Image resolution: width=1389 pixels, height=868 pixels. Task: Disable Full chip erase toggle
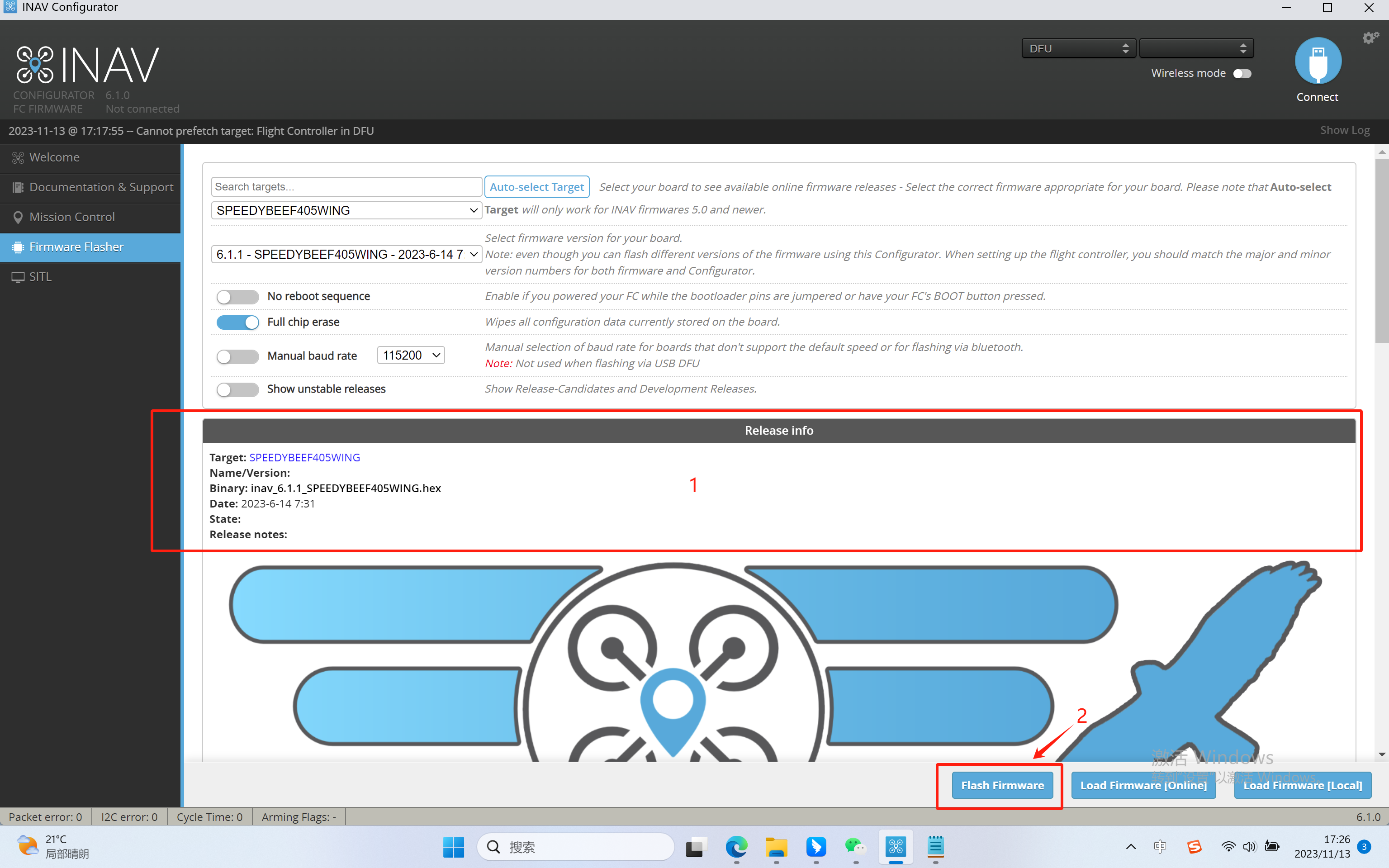tap(237, 323)
